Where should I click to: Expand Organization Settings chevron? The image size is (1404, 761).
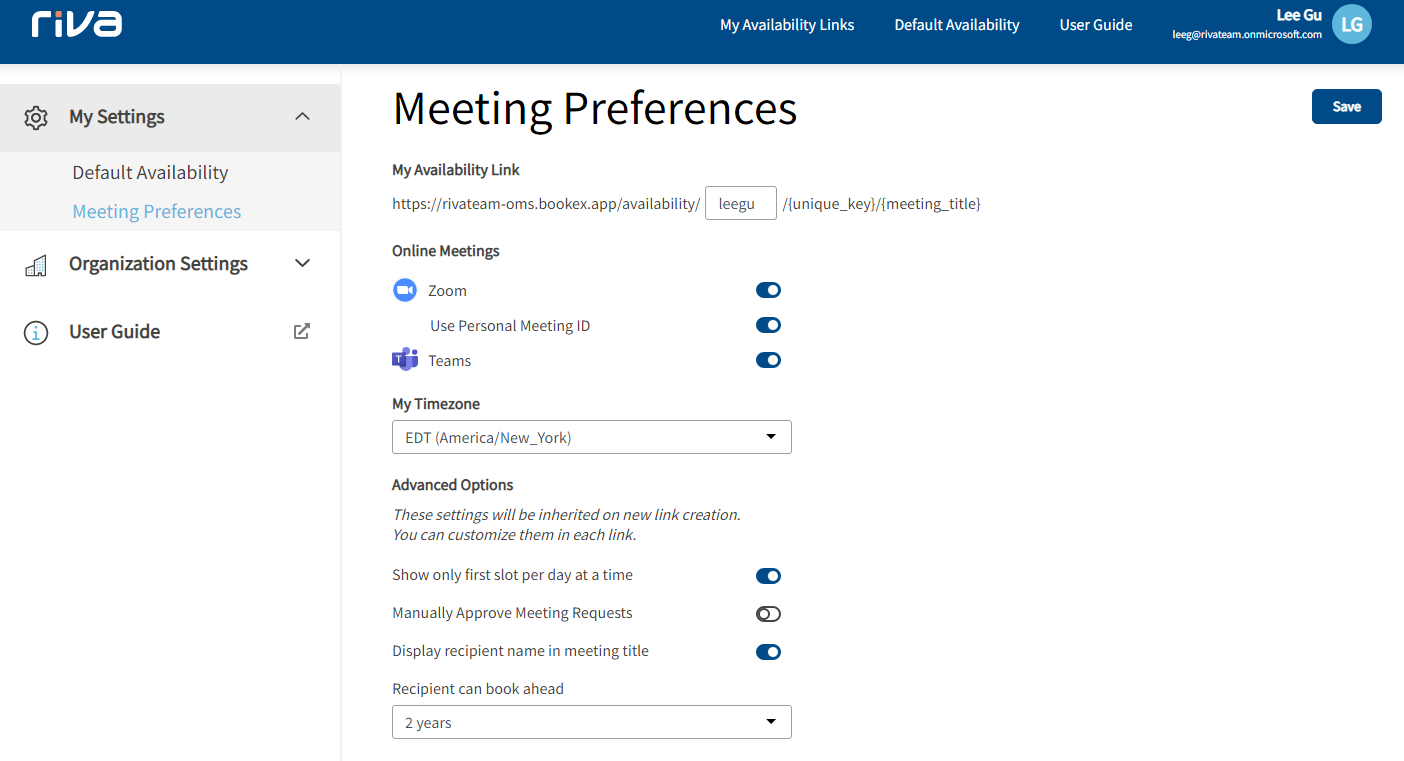click(303, 264)
